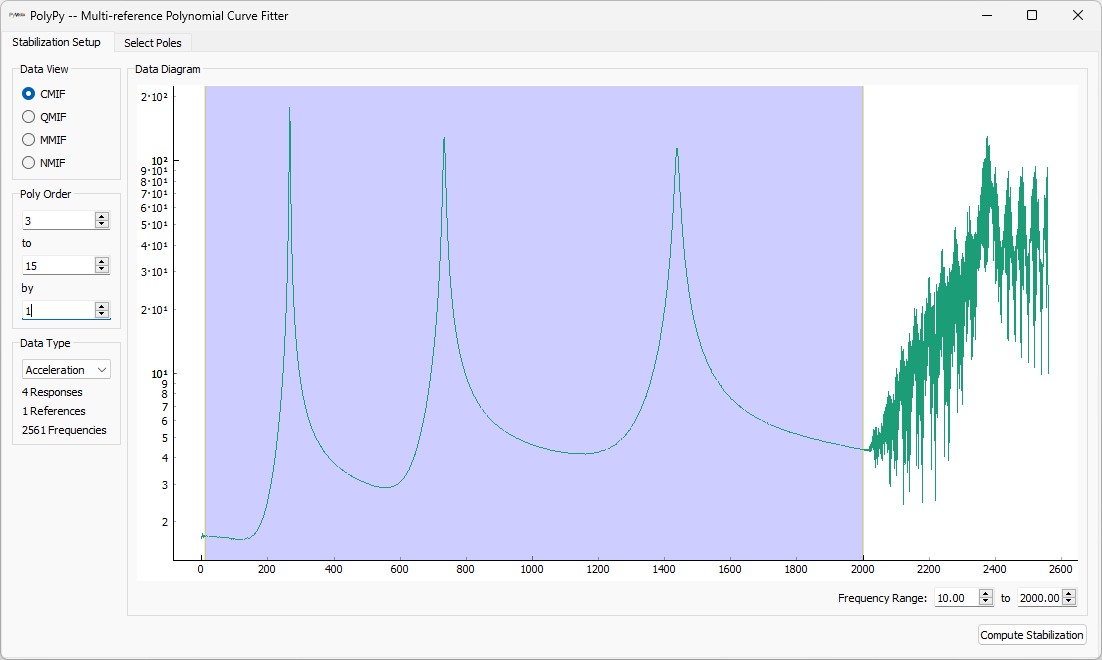The height and width of the screenshot is (660, 1102).
Task: Select the MMIF data view option
Action: pos(30,139)
